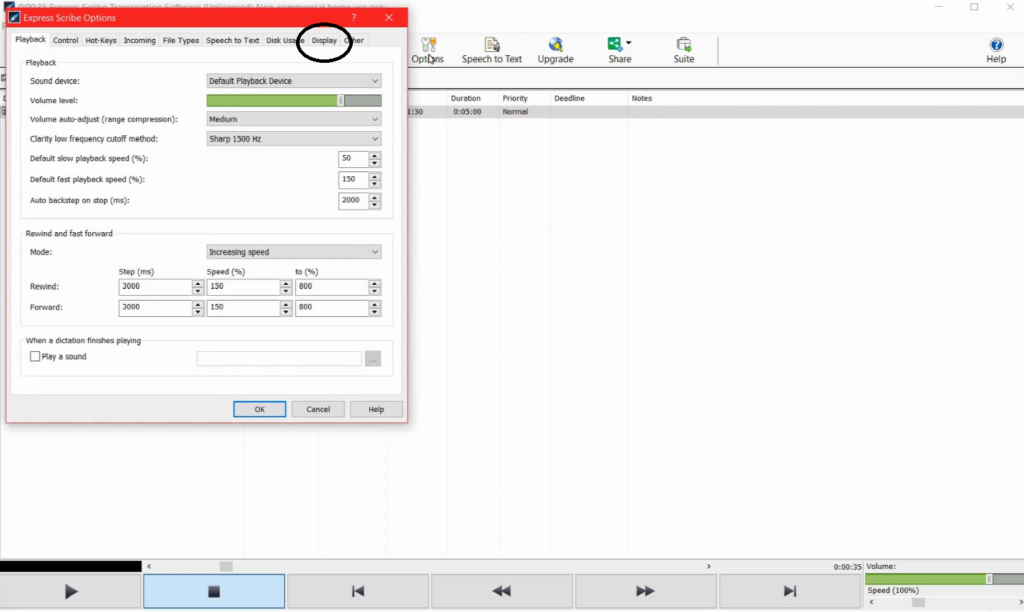Viewport: 1024px width, 612px height.
Task: Click the Default slow playback speed field
Action: [353, 159]
